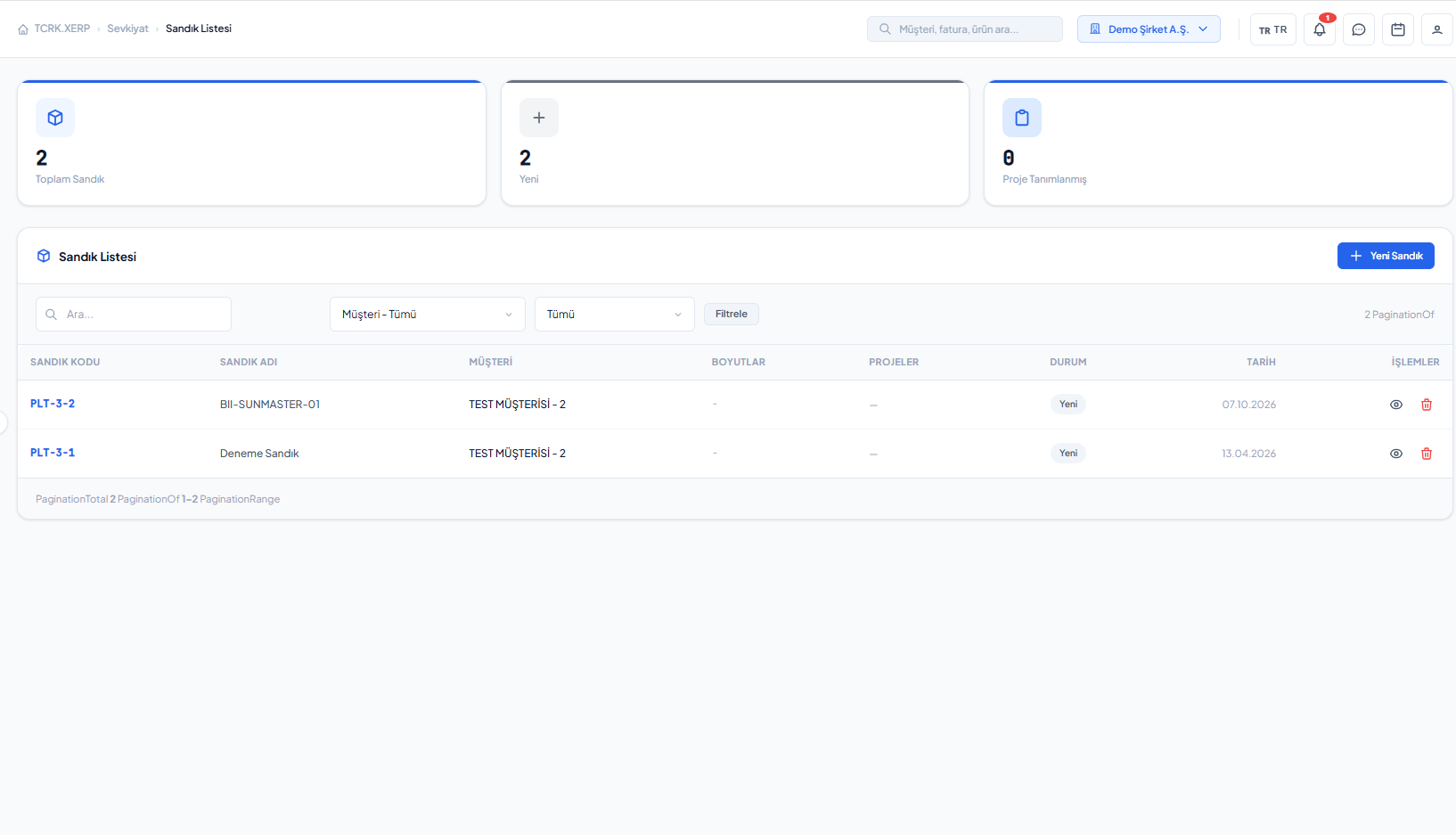View PLT-3-2 details with eye icon
The height and width of the screenshot is (835, 1456).
click(x=1396, y=405)
